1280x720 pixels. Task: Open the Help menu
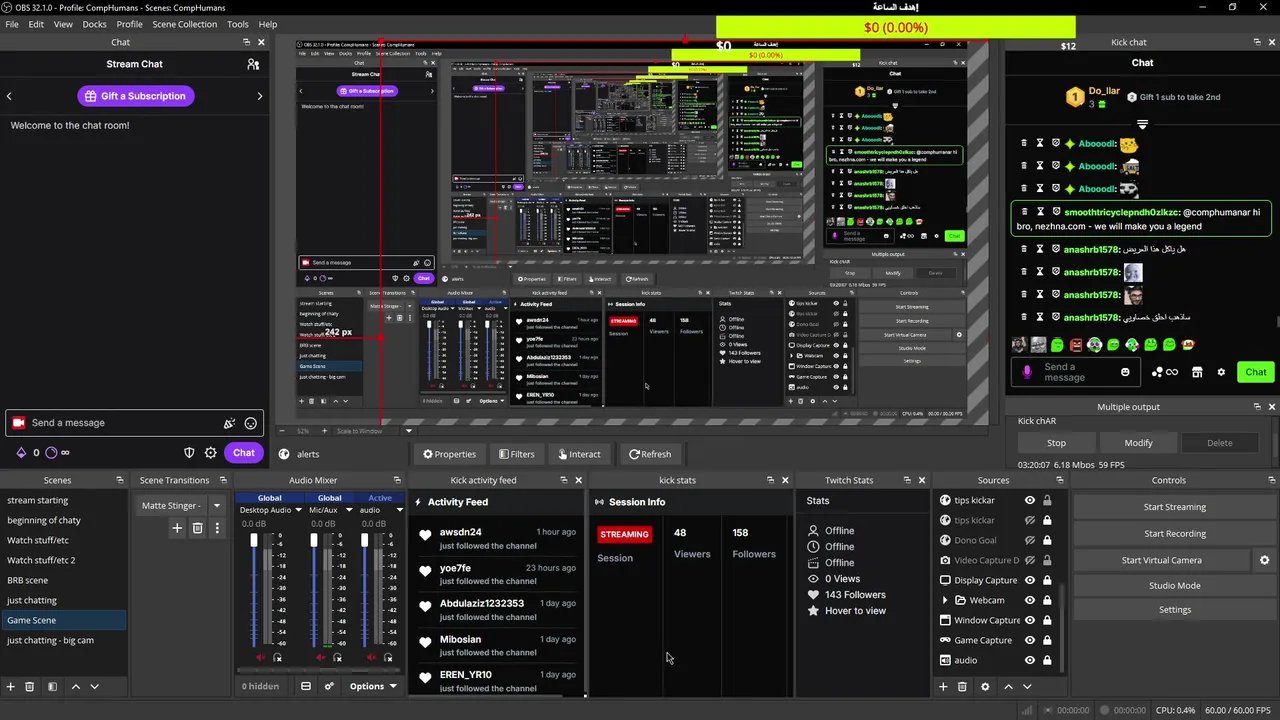click(x=268, y=24)
